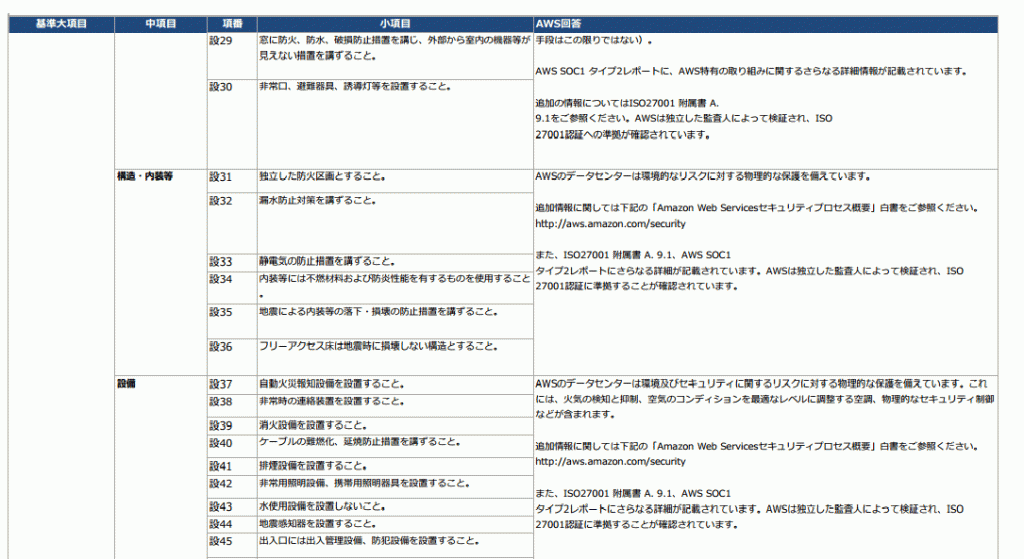Click the 消火設備を設置すること text
This screenshot has height=559, width=1024.
click(x=313, y=425)
